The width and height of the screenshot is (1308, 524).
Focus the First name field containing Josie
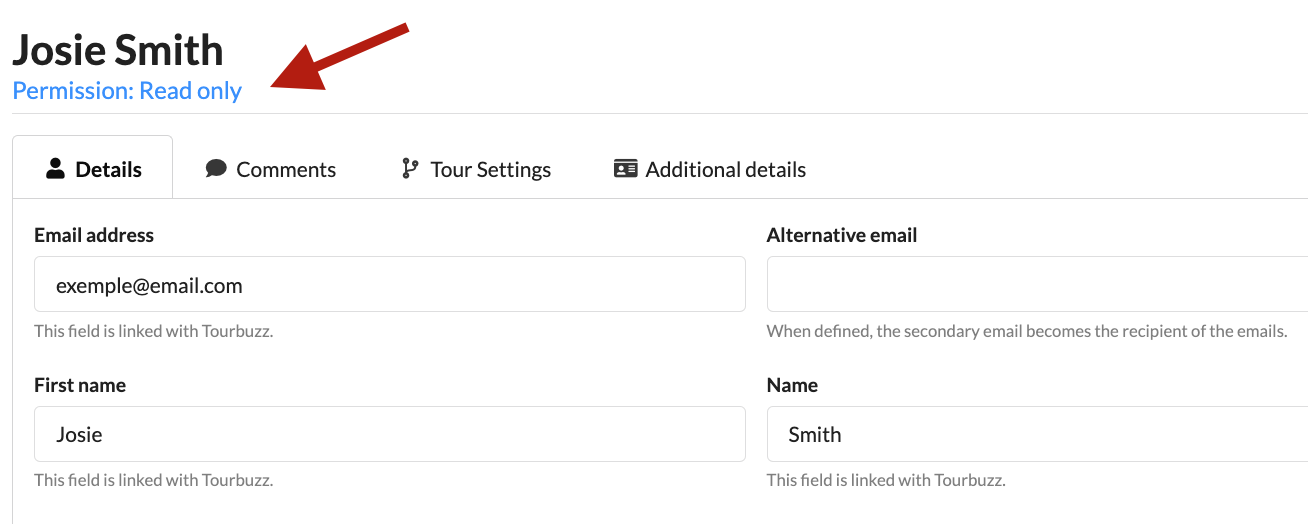[x=389, y=435]
